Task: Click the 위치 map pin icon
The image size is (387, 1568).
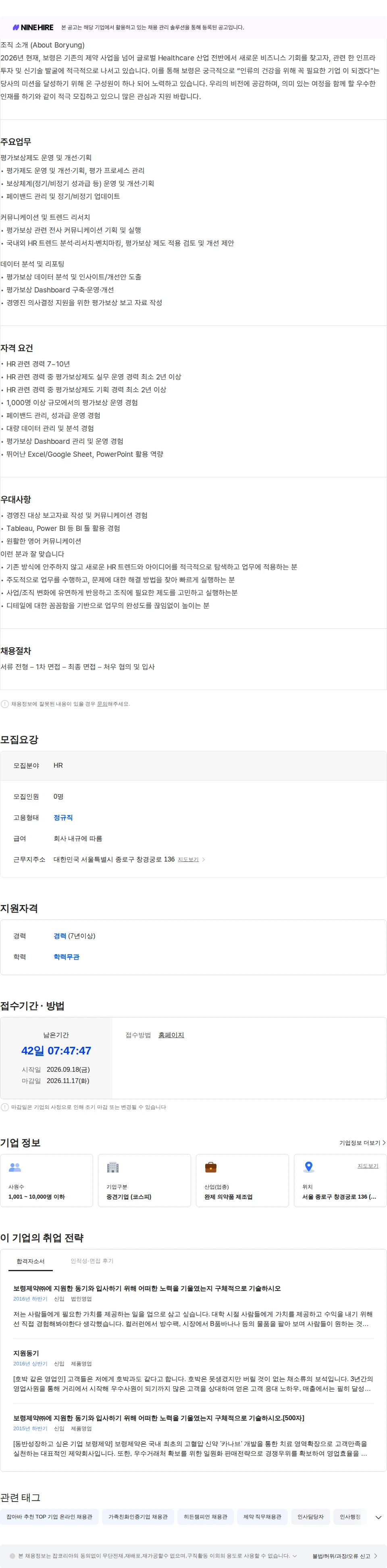Action: [309, 1167]
